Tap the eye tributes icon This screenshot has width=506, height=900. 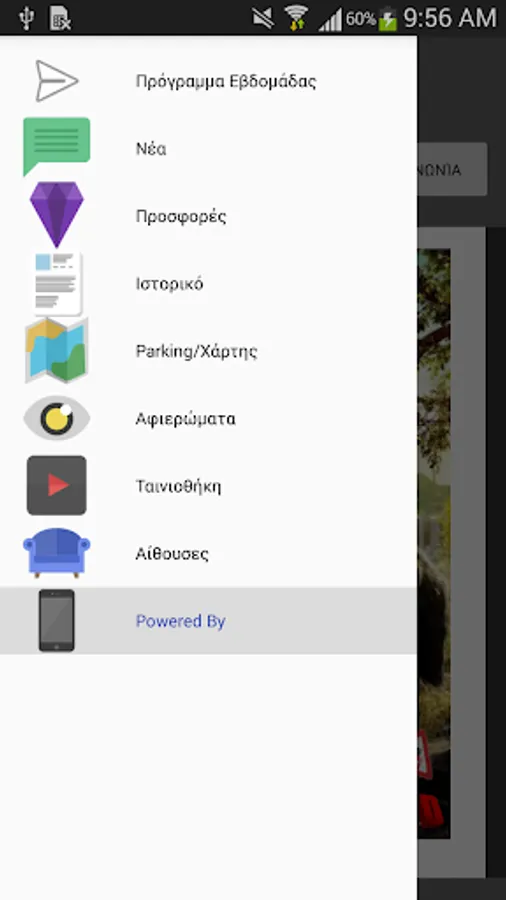pos(56,418)
